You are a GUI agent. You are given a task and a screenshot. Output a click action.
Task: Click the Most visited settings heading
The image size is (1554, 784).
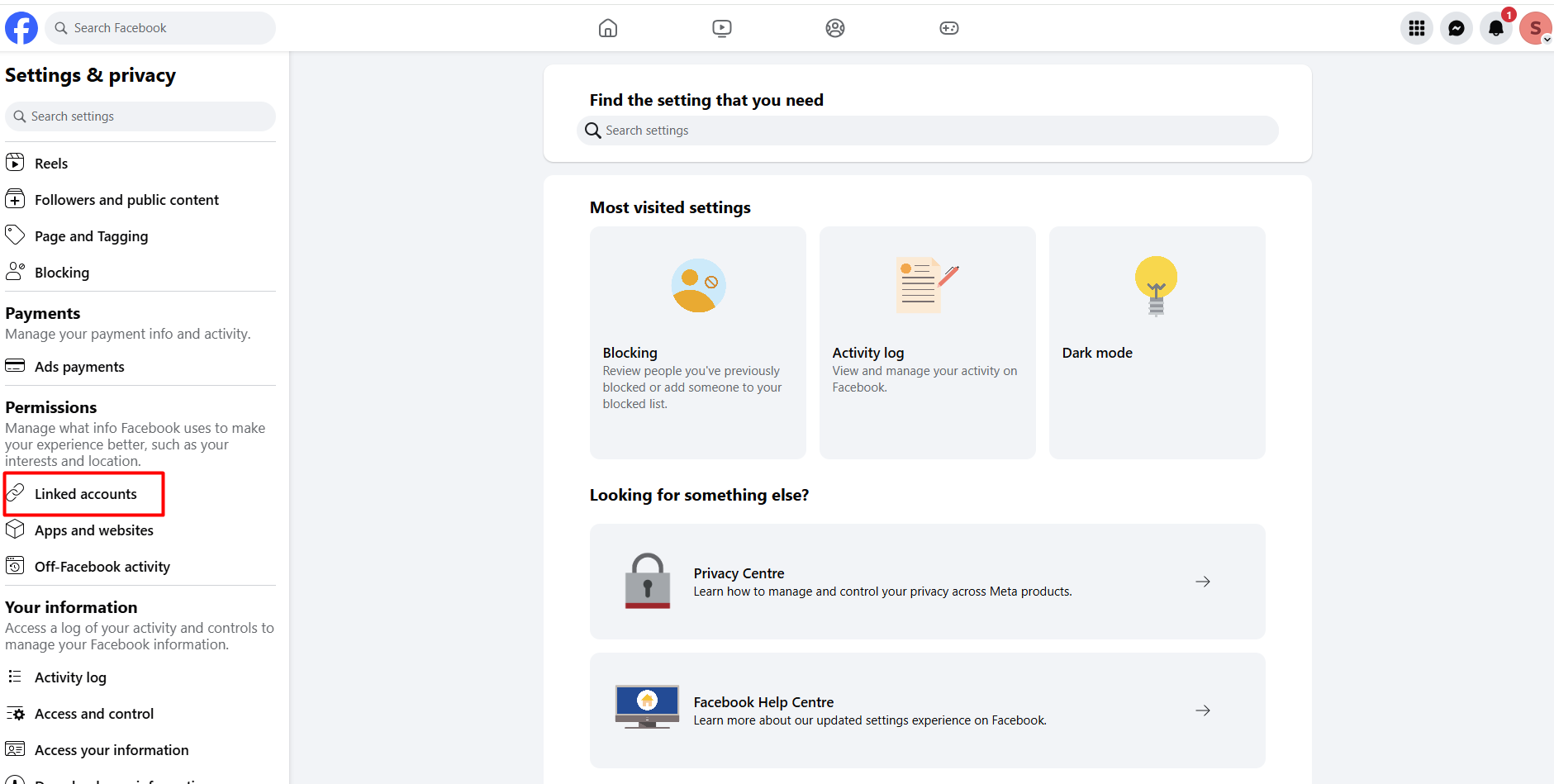coord(670,207)
